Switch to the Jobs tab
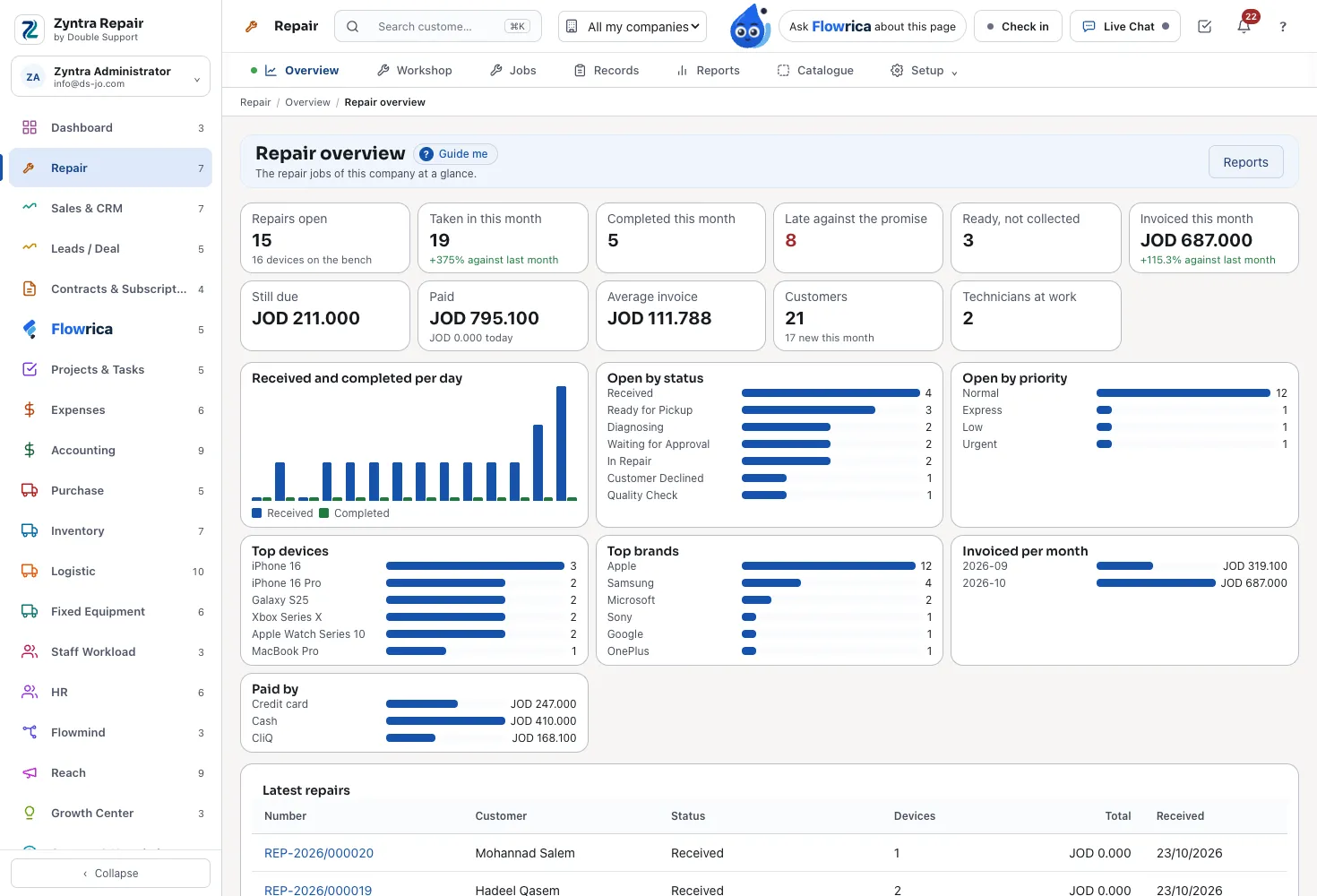1317x896 pixels. pos(513,70)
